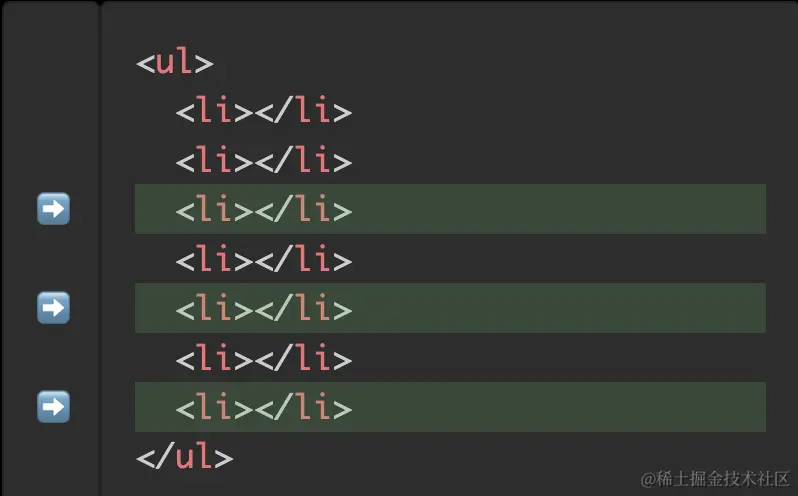The width and height of the screenshot is (798, 496).
Task: Click the closing </ul> tag
Action: 185,457
